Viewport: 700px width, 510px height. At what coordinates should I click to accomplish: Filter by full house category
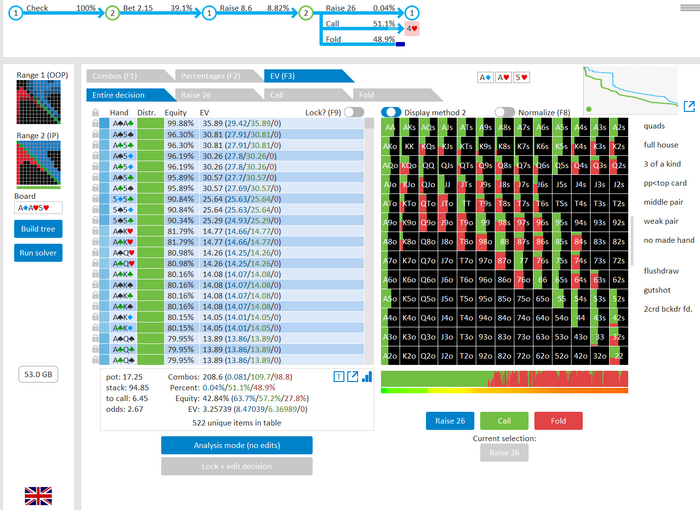pos(661,145)
